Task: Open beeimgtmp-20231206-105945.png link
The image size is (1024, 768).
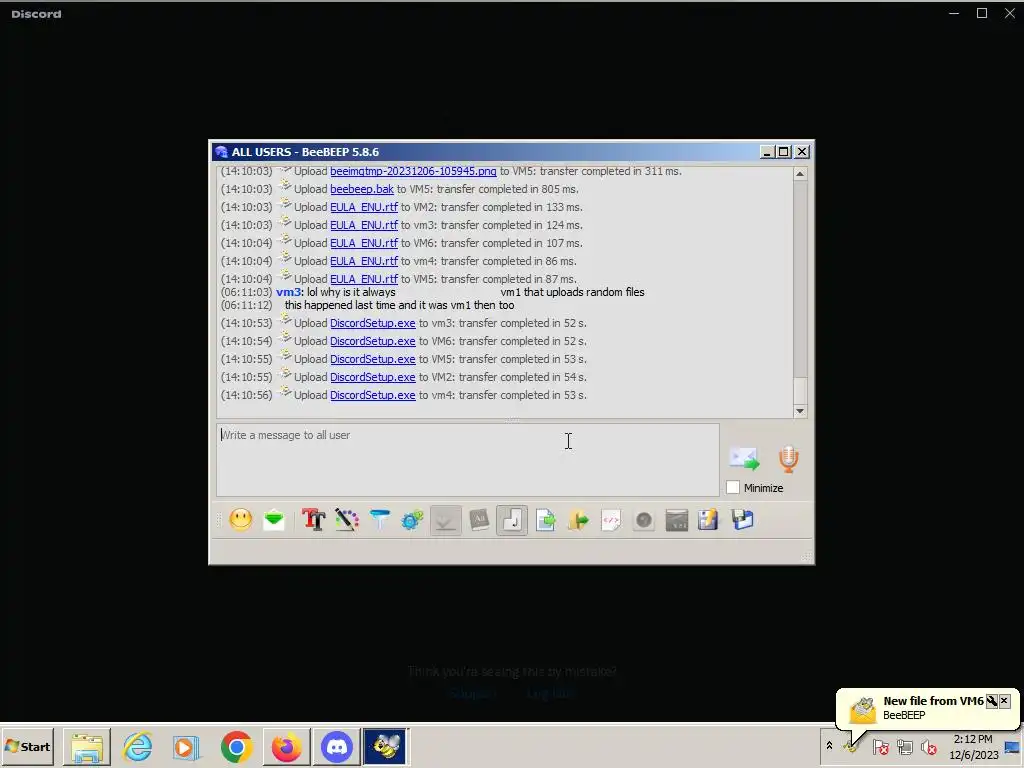Action: coord(413,171)
